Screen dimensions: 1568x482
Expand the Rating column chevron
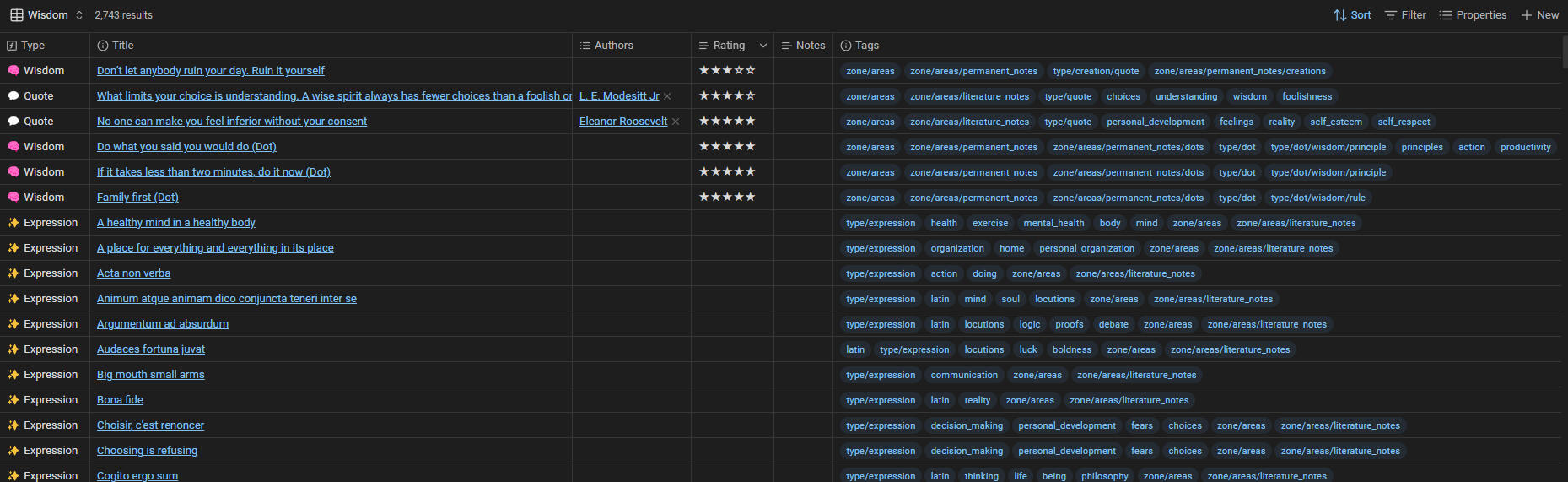763,46
